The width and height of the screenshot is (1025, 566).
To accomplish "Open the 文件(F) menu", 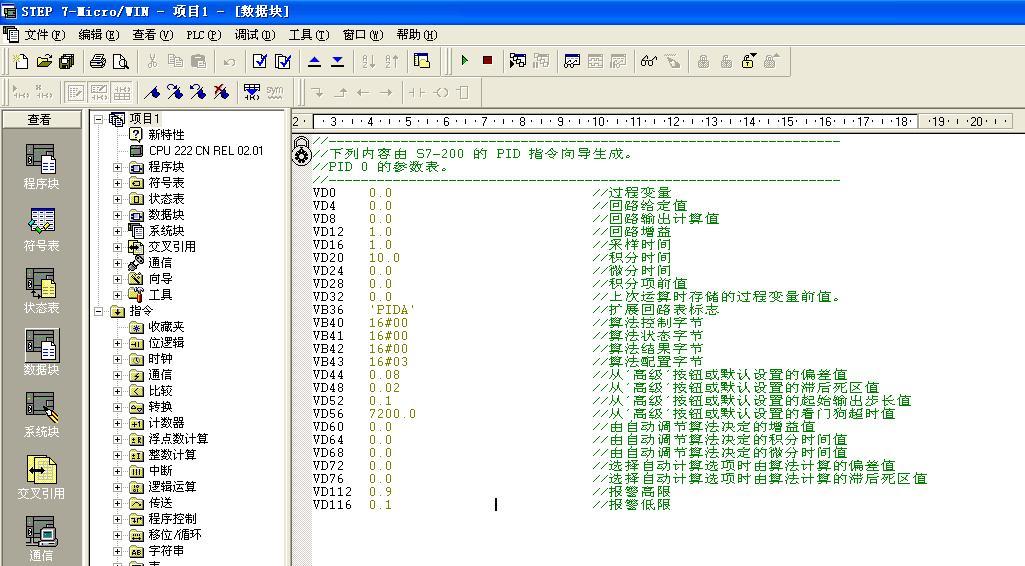I will click(x=44, y=35).
